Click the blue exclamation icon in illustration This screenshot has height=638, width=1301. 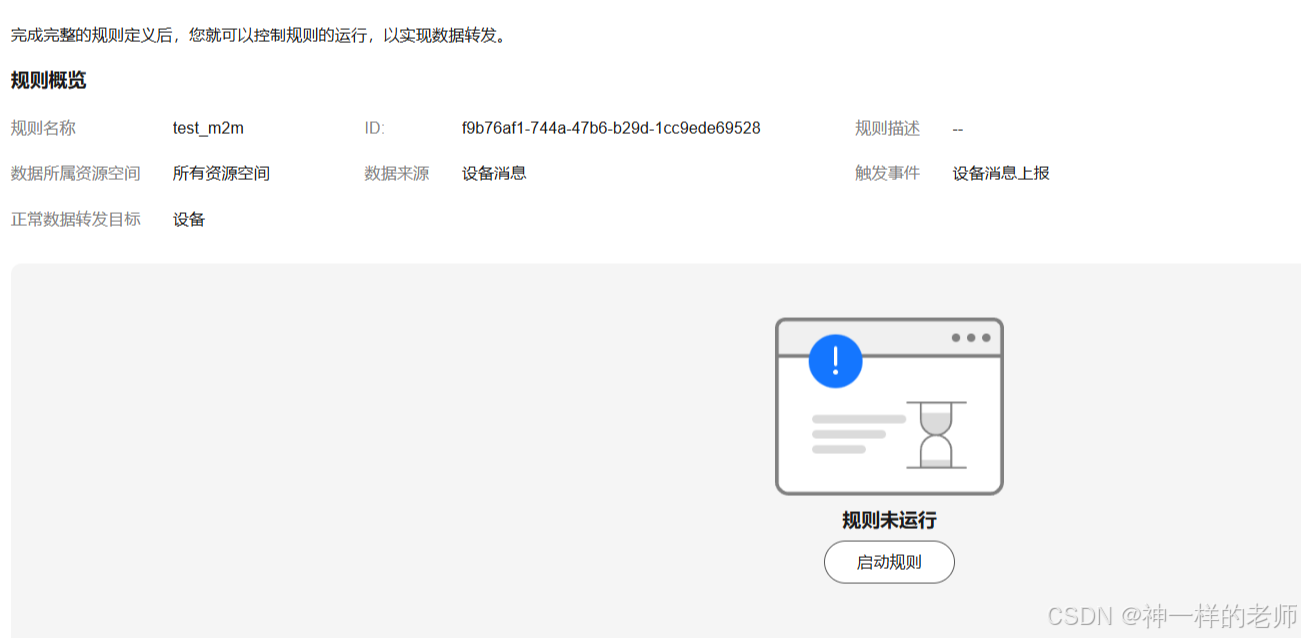(835, 360)
